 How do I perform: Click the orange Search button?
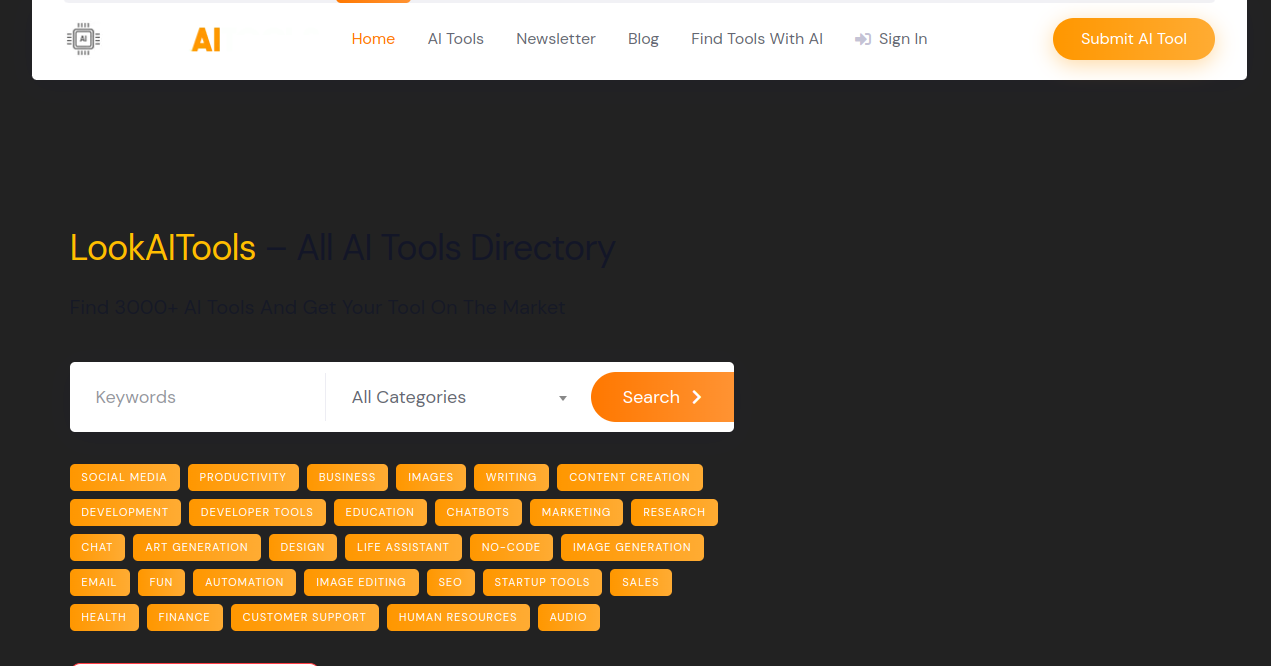click(x=662, y=397)
